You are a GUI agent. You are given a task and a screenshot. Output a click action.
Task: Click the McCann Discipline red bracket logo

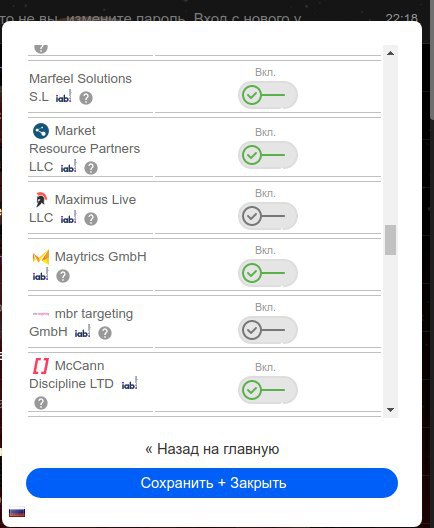click(41, 366)
